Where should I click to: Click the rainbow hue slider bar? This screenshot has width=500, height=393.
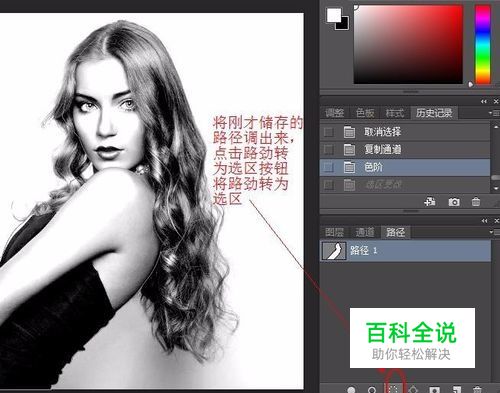[483, 44]
